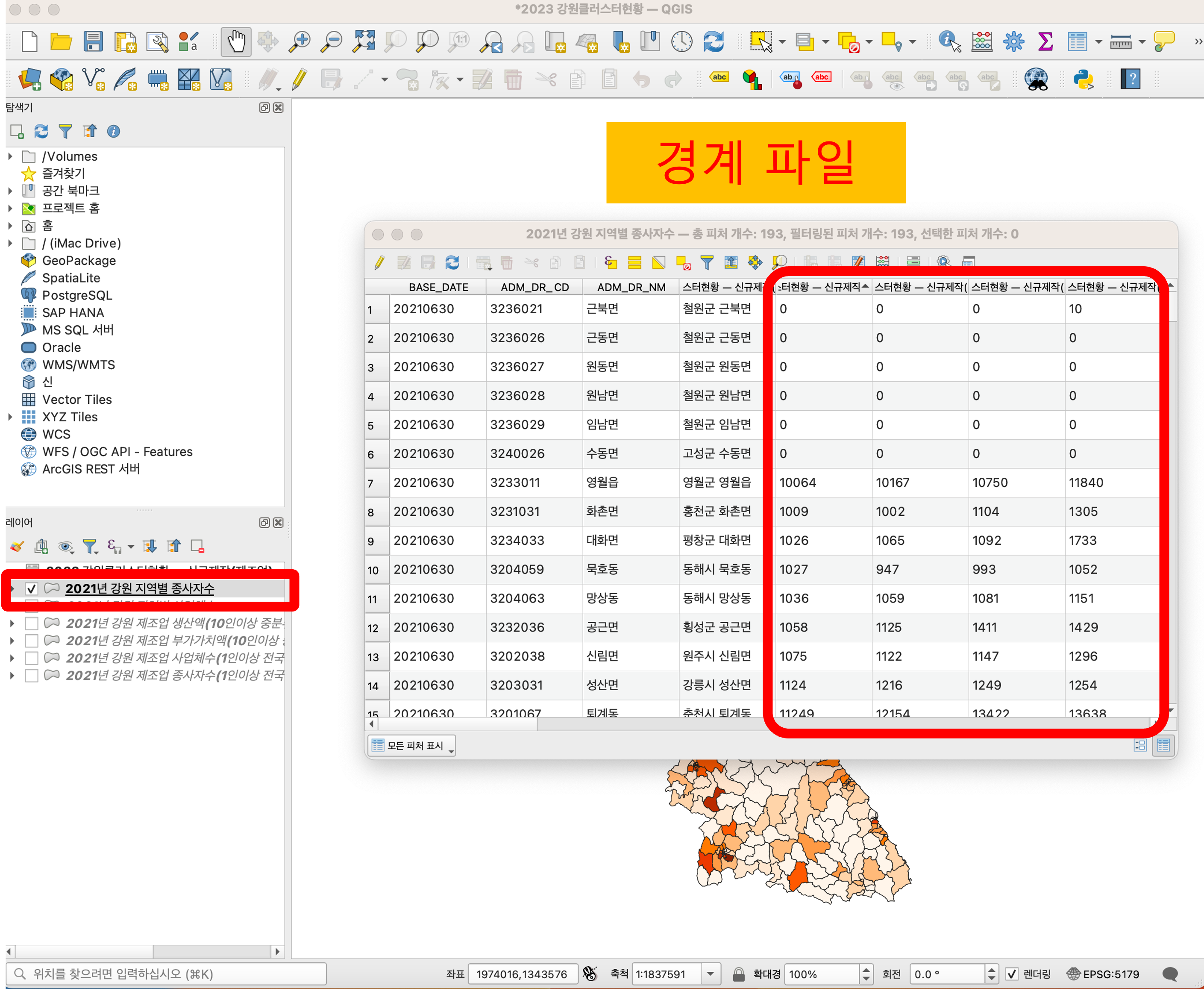Enable the 2021년 강원 제조업 생산액 layer checkbox

click(x=31, y=623)
